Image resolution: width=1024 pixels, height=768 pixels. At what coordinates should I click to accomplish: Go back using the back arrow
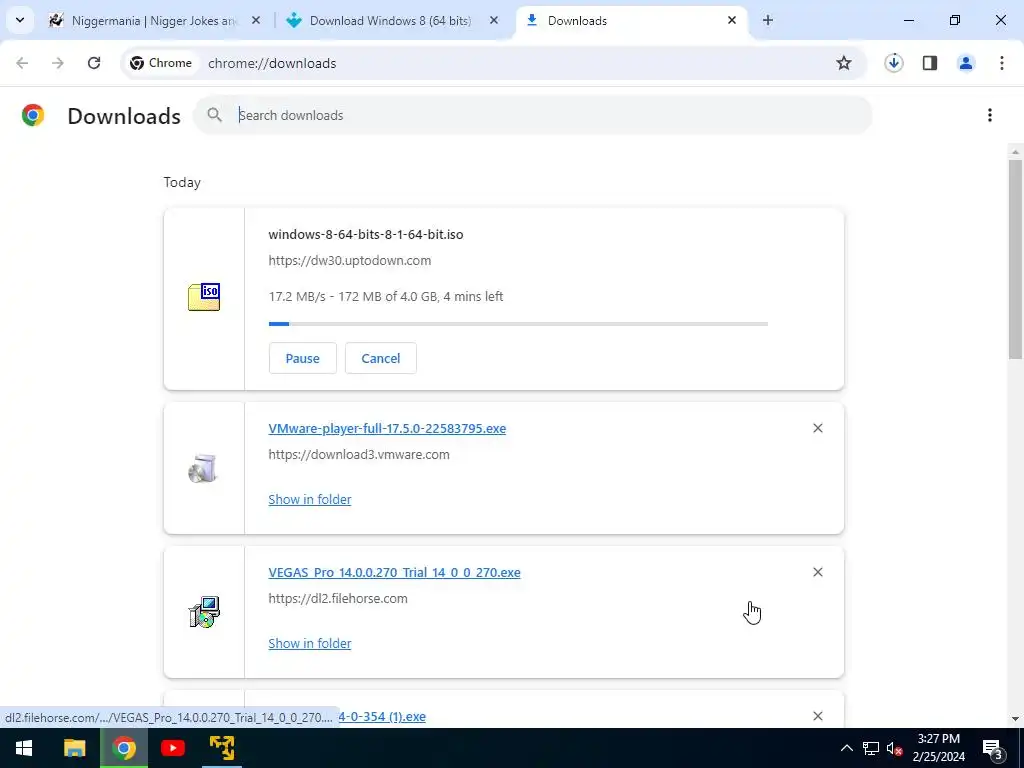coord(22,63)
